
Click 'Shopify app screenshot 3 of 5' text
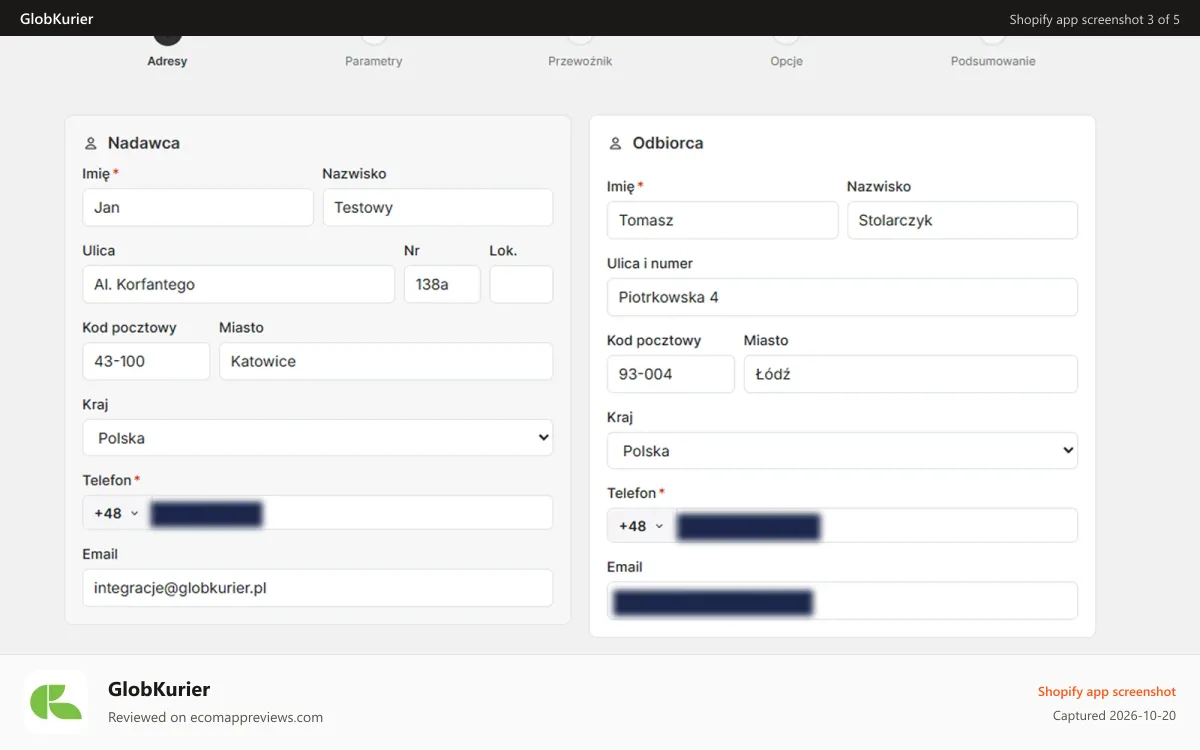1094,19
